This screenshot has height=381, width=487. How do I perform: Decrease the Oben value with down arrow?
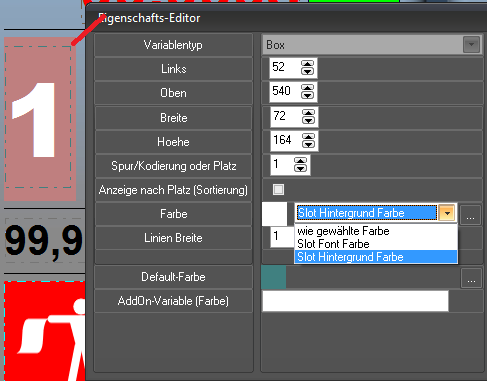(307, 95)
